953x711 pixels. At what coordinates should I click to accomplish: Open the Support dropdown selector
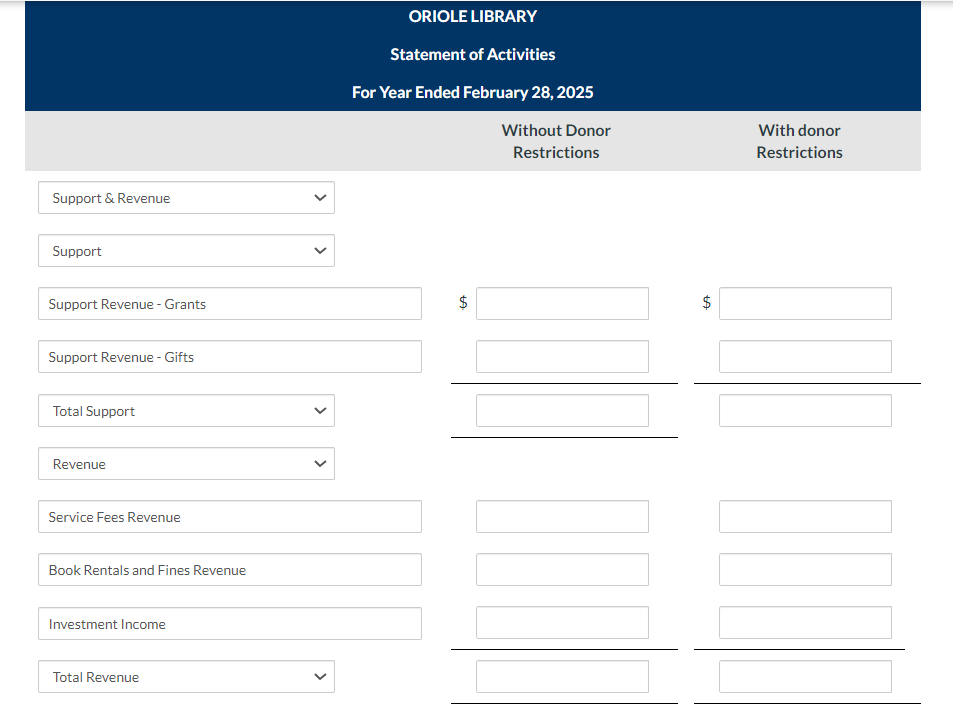186,250
